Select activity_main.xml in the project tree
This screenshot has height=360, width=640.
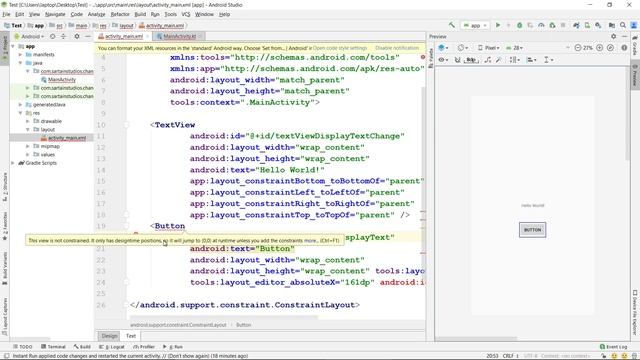(x=67, y=138)
